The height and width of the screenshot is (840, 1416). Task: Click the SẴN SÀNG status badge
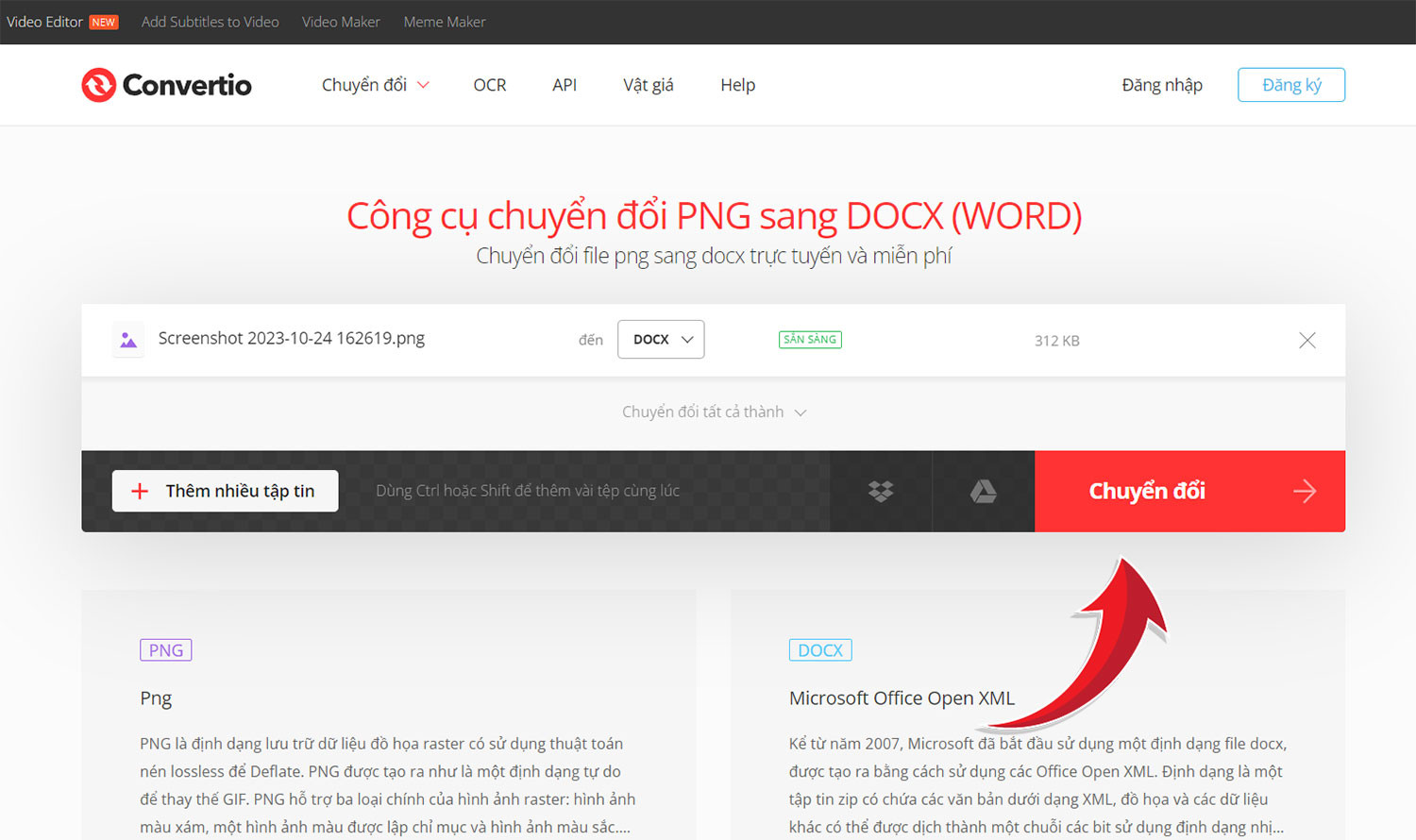(810, 340)
